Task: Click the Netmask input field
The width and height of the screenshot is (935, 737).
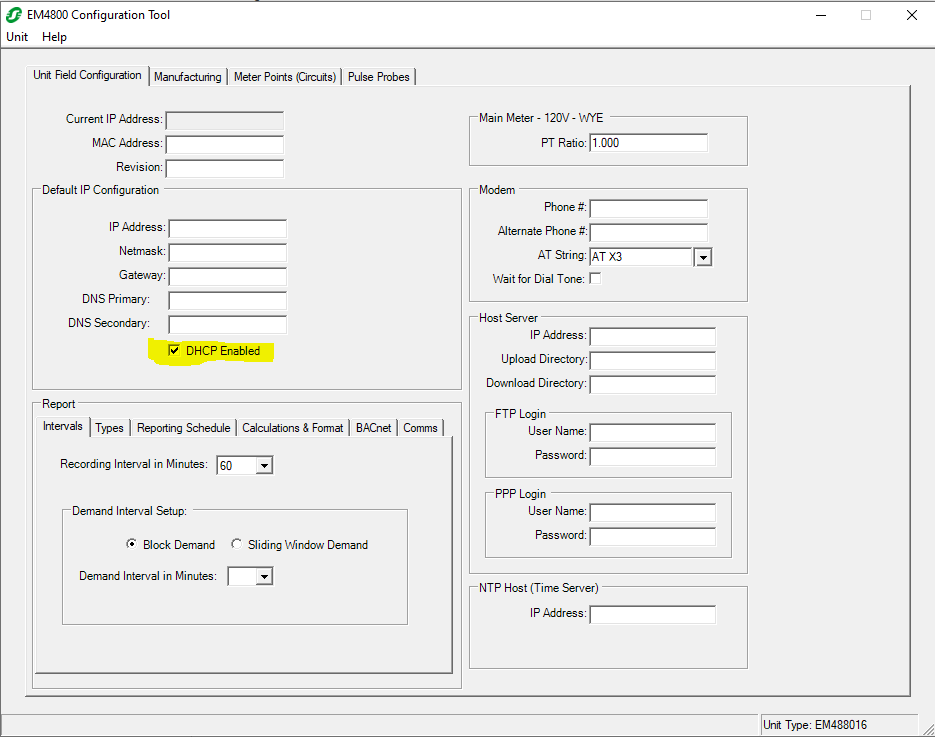Action: (x=227, y=252)
